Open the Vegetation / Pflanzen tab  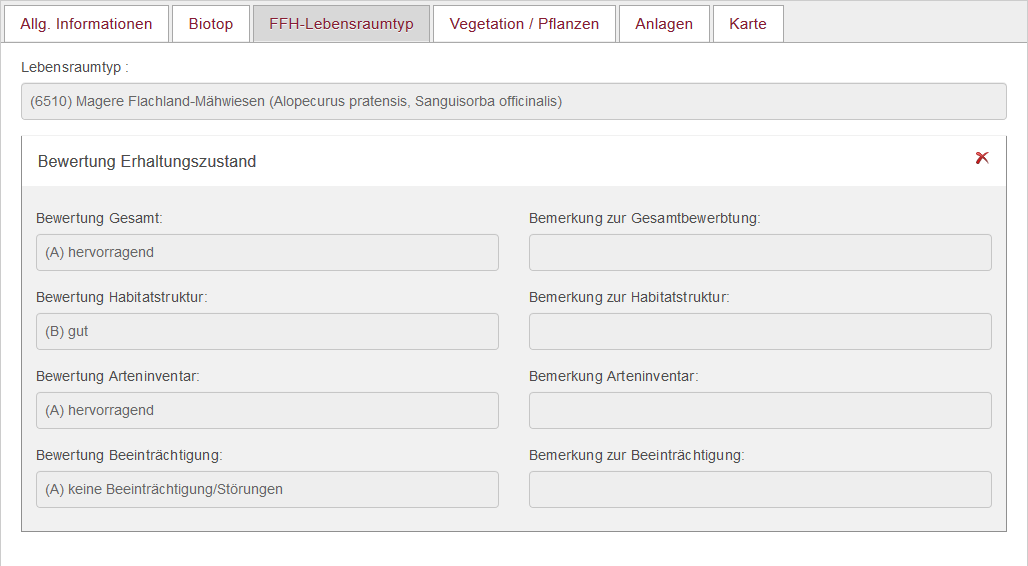coord(524,24)
